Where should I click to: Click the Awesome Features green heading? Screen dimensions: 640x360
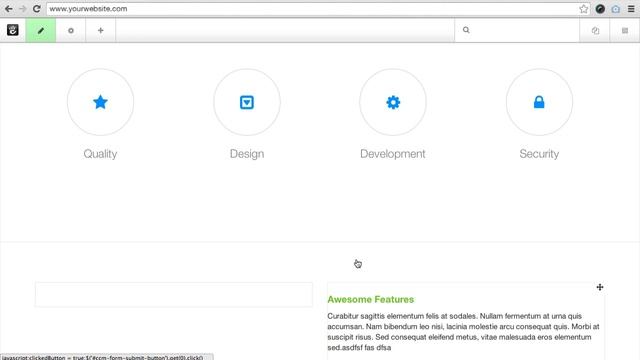(x=371, y=300)
